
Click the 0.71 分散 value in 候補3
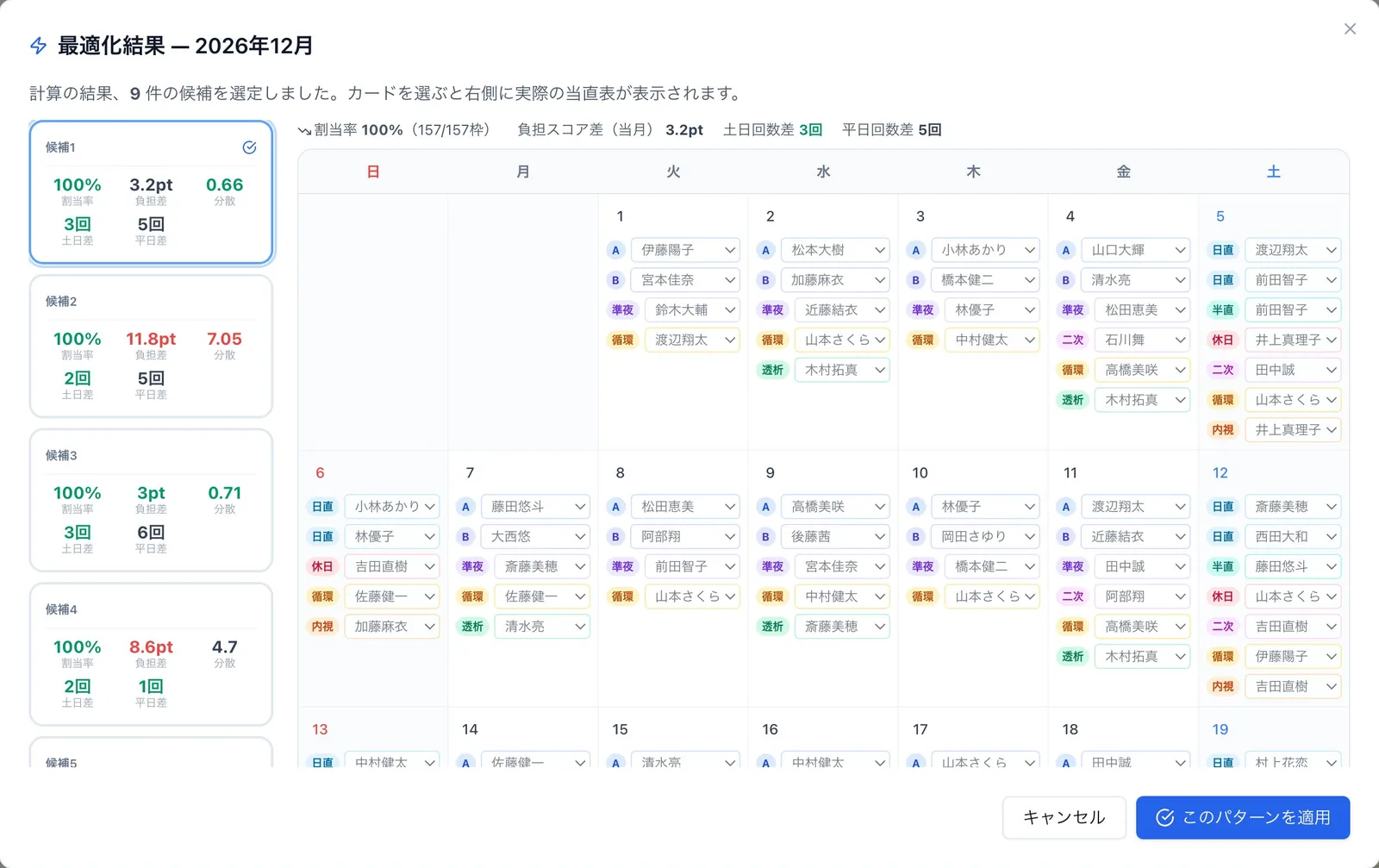tap(225, 493)
